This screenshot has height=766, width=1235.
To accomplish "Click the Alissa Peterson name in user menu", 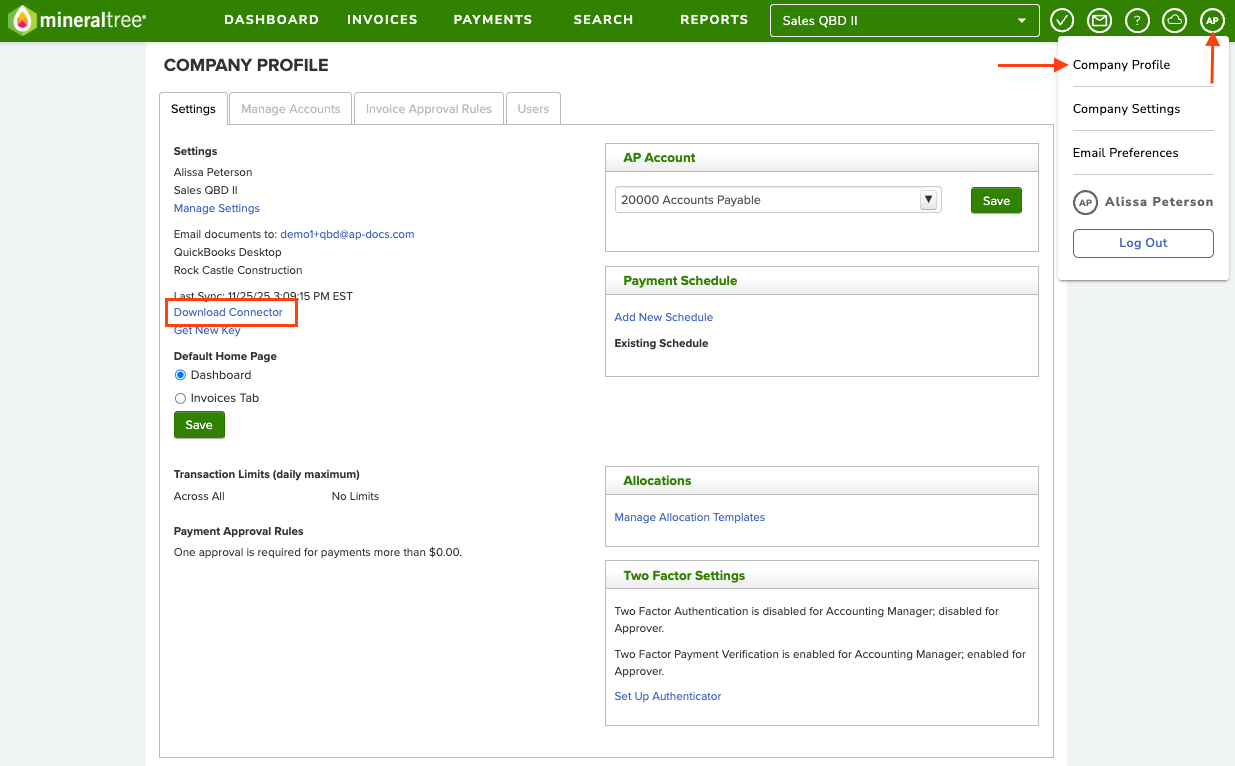I will click(1159, 202).
